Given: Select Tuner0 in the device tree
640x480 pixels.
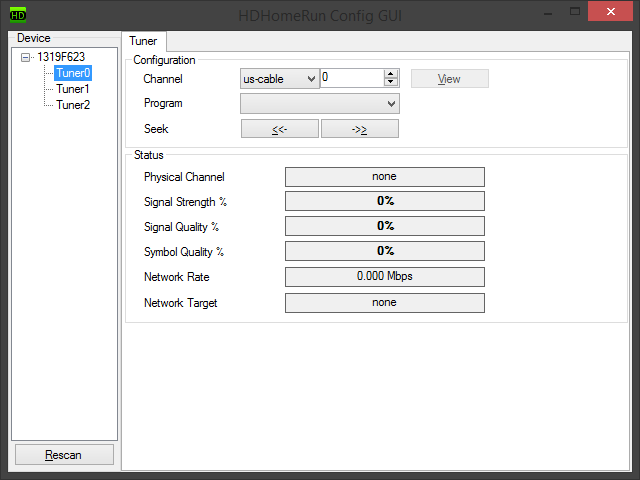Looking at the screenshot, I should tap(73, 73).
